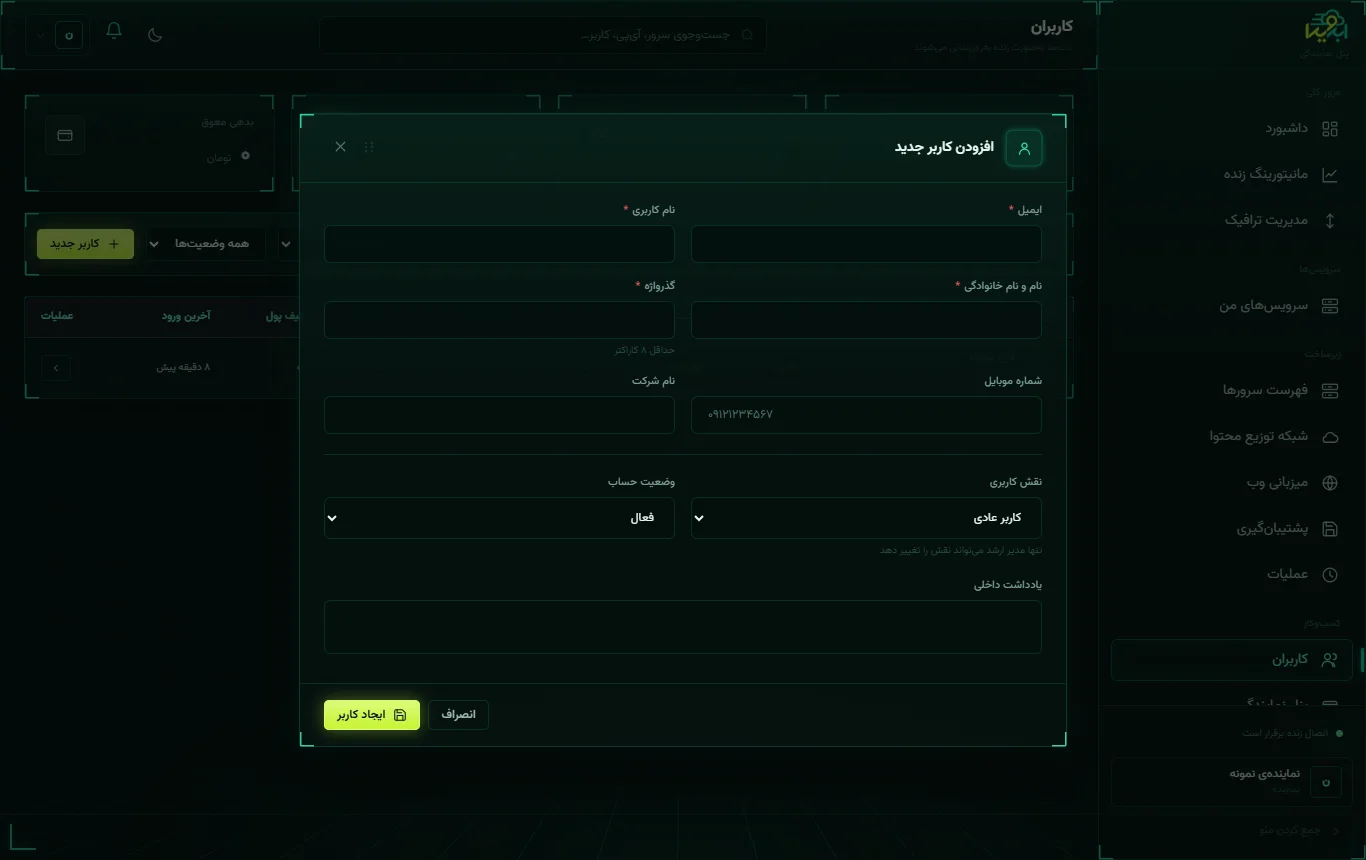Expand the table row with the chevron button
1366x860 pixels.
[56, 368]
